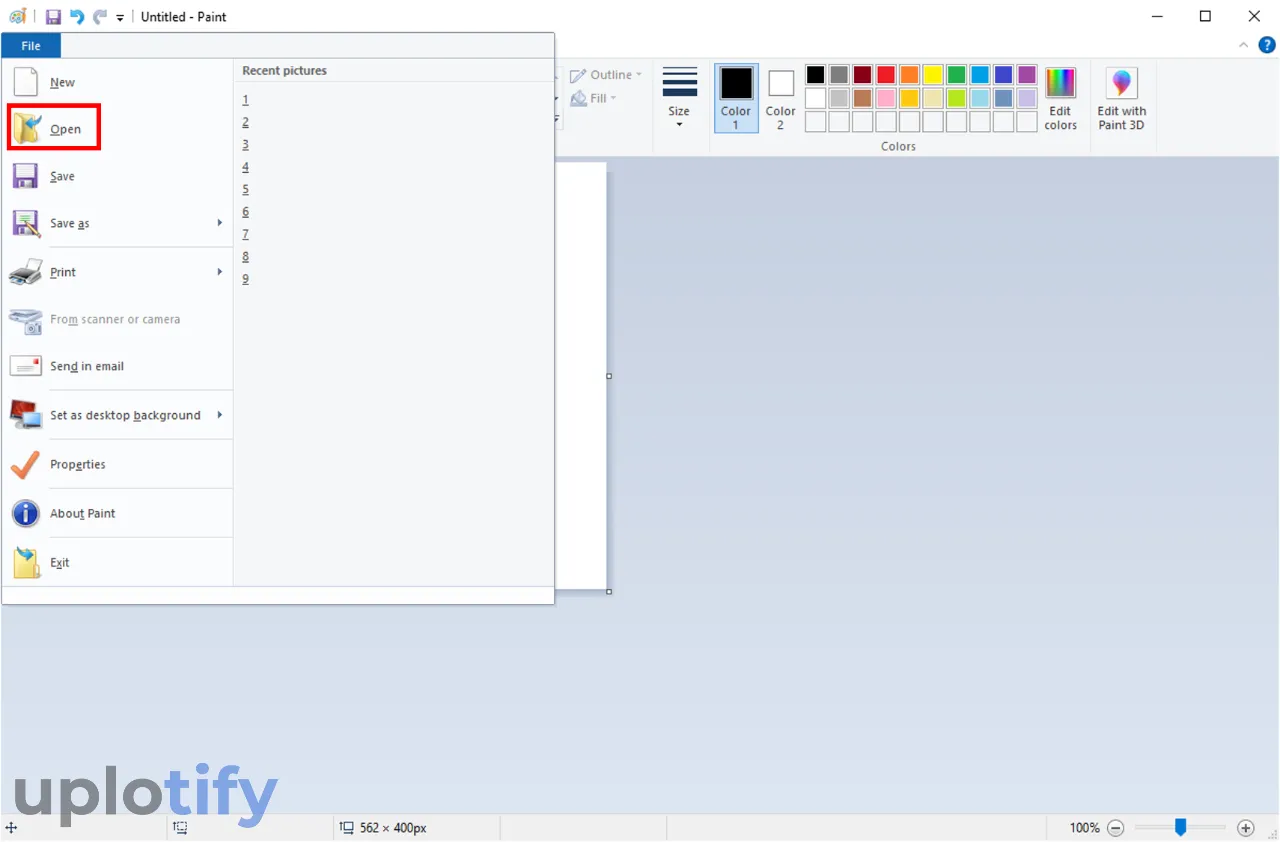Click the New menu item
The width and height of the screenshot is (1280, 842).
click(x=117, y=82)
